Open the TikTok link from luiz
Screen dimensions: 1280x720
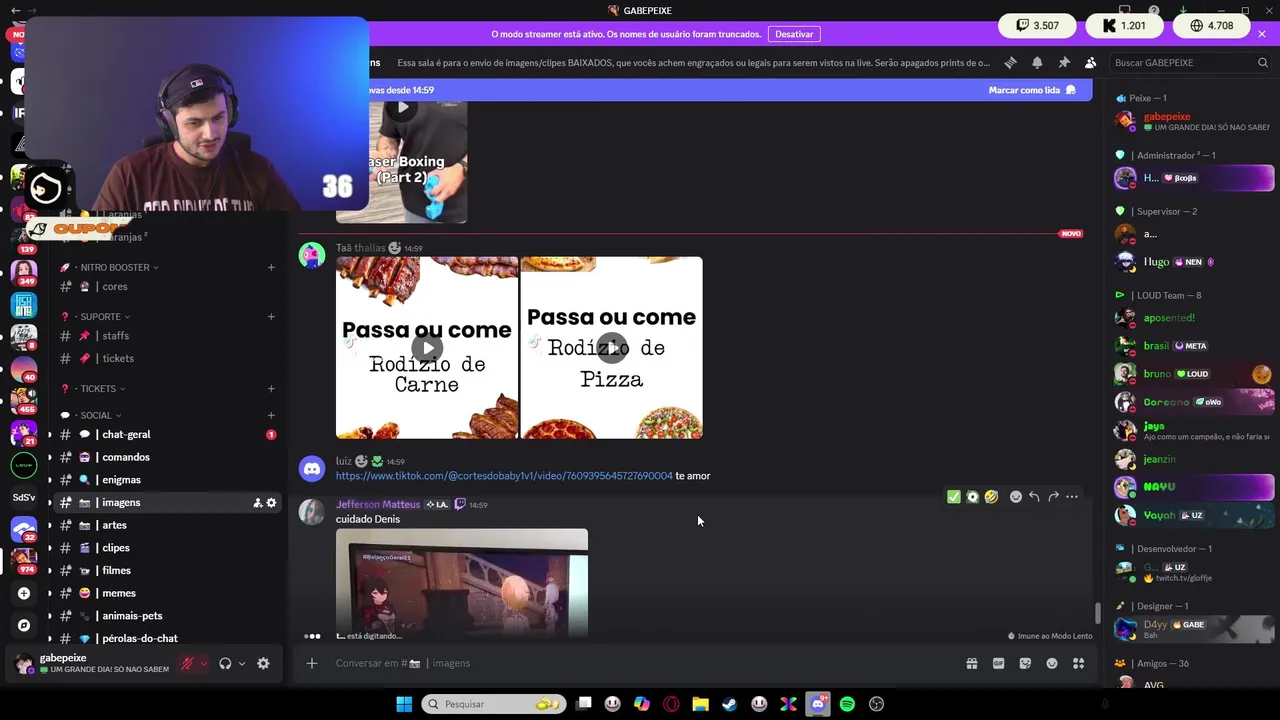pyautogui.click(x=504, y=476)
